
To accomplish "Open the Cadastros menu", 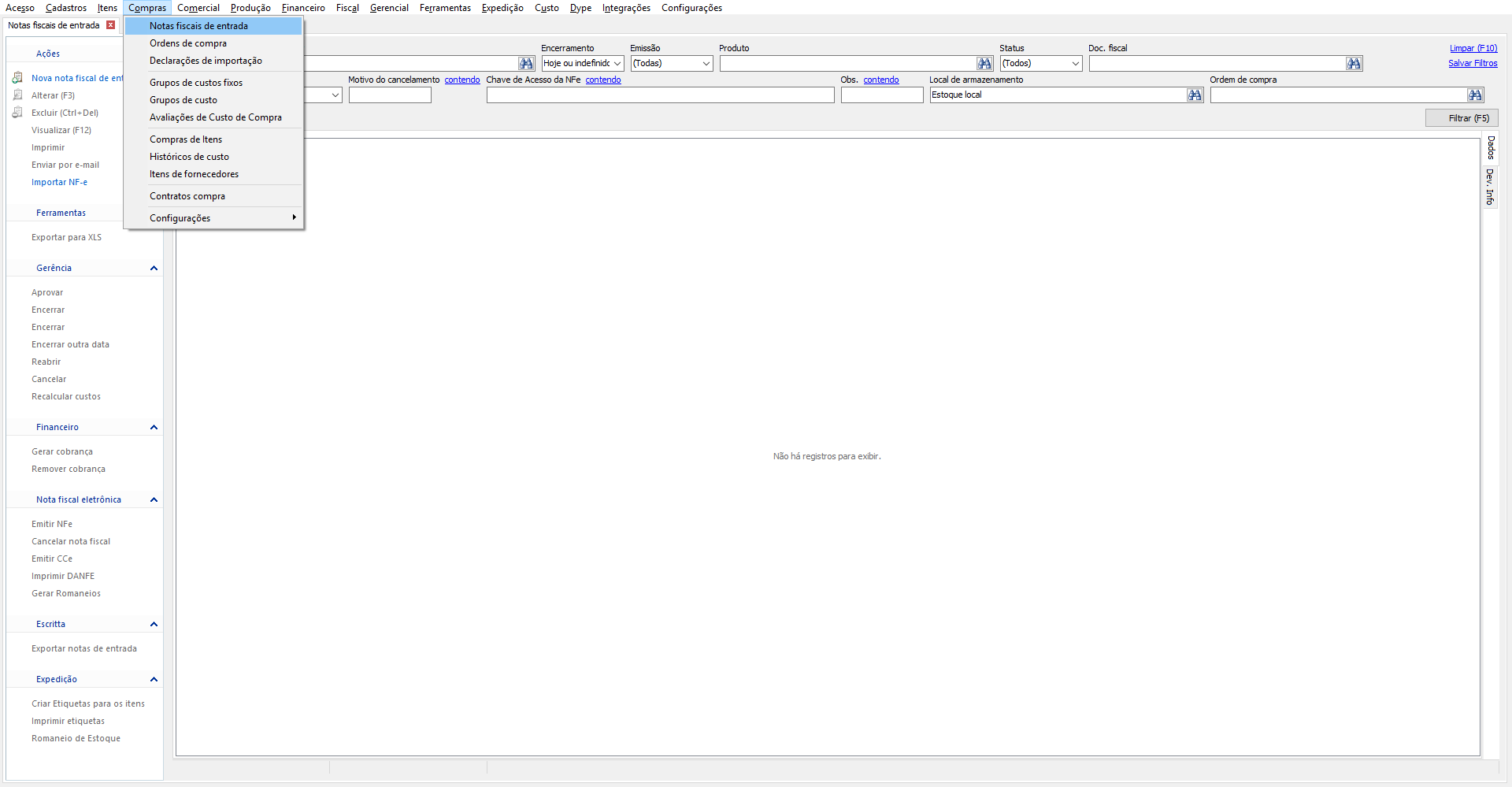I will (x=66, y=8).
